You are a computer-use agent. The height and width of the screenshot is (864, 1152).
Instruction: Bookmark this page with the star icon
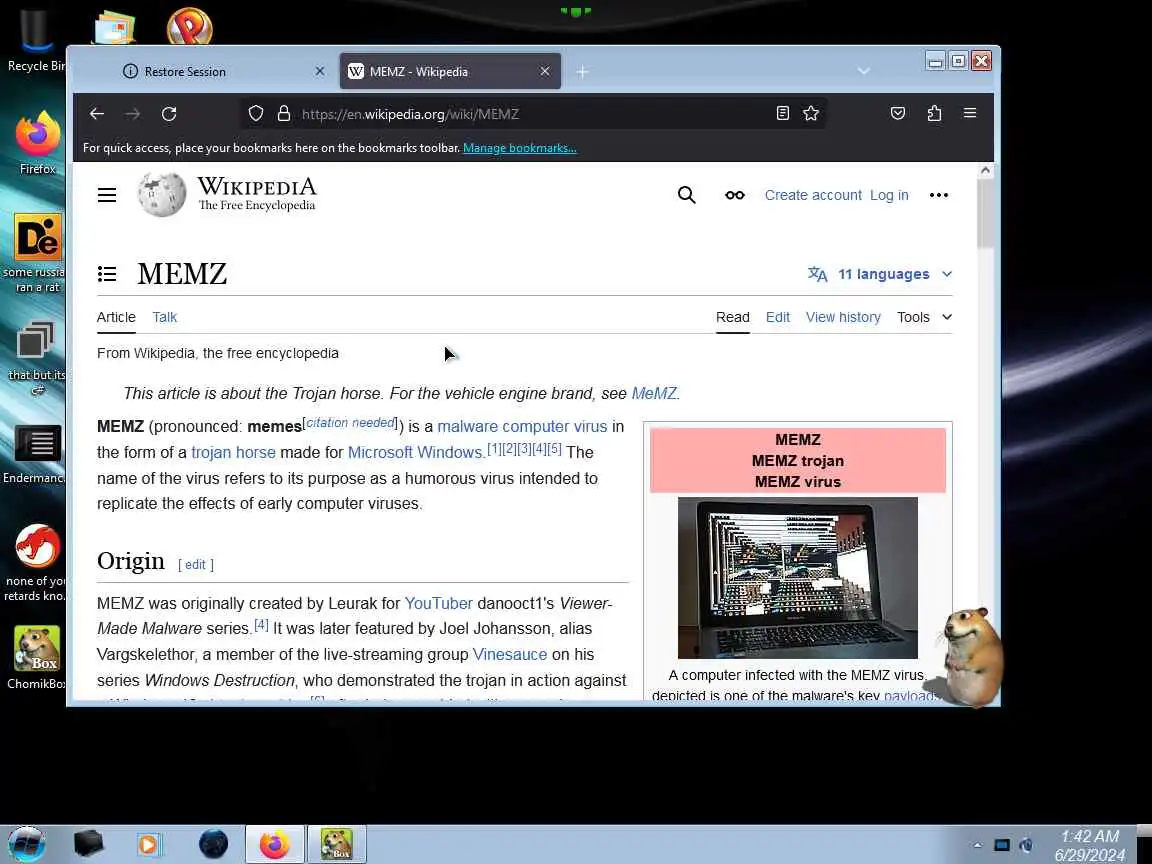tap(811, 113)
